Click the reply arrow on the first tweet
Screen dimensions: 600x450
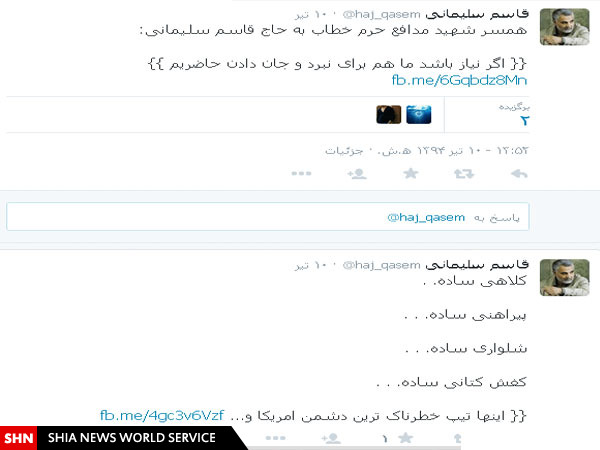click(x=519, y=174)
